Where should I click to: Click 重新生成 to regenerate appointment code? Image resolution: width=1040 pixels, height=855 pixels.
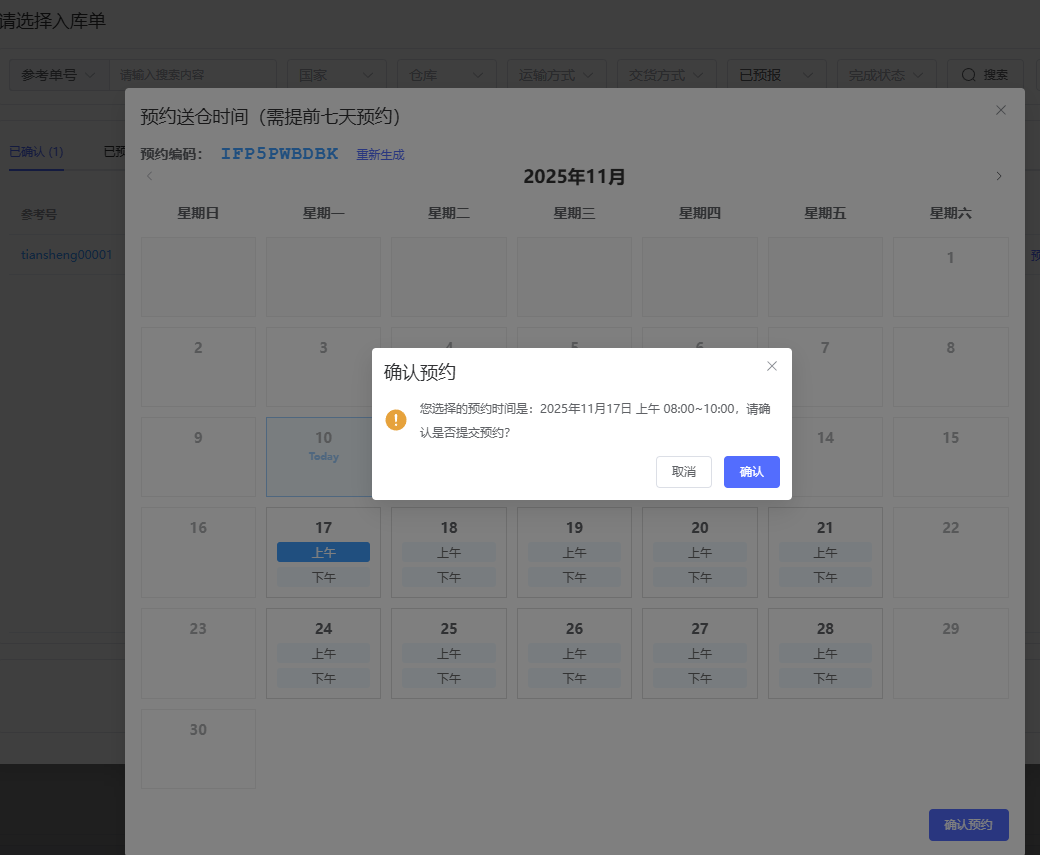point(380,155)
